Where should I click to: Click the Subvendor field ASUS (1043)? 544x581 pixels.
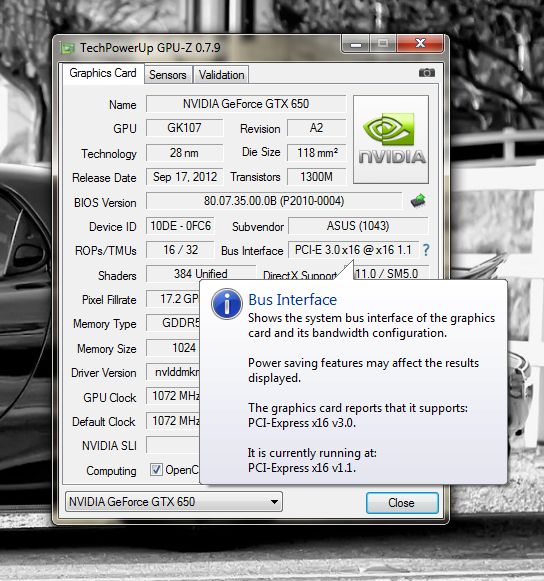(x=358, y=226)
